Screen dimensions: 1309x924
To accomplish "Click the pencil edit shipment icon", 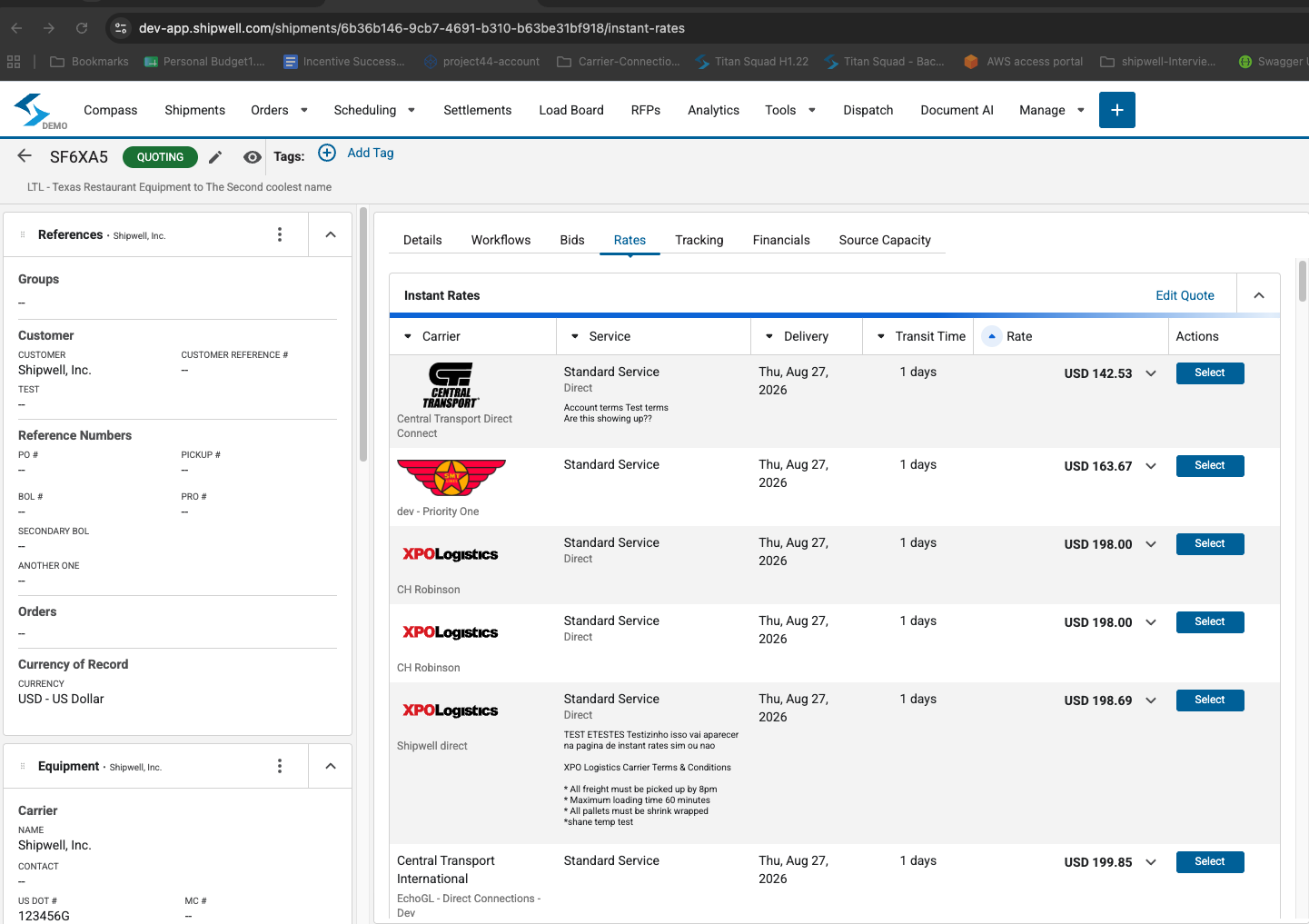I will click(x=215, y=157).
